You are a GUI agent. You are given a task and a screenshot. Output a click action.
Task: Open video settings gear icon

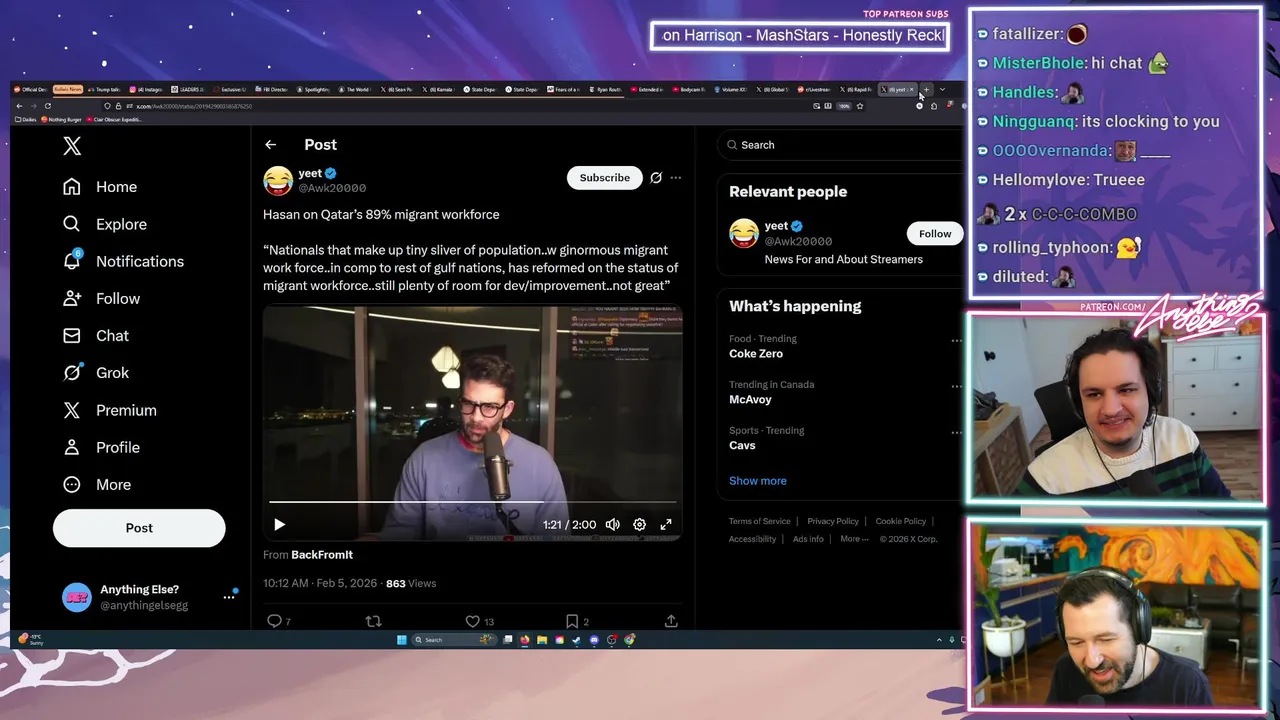pyautogui.click(x=639, y=524)
